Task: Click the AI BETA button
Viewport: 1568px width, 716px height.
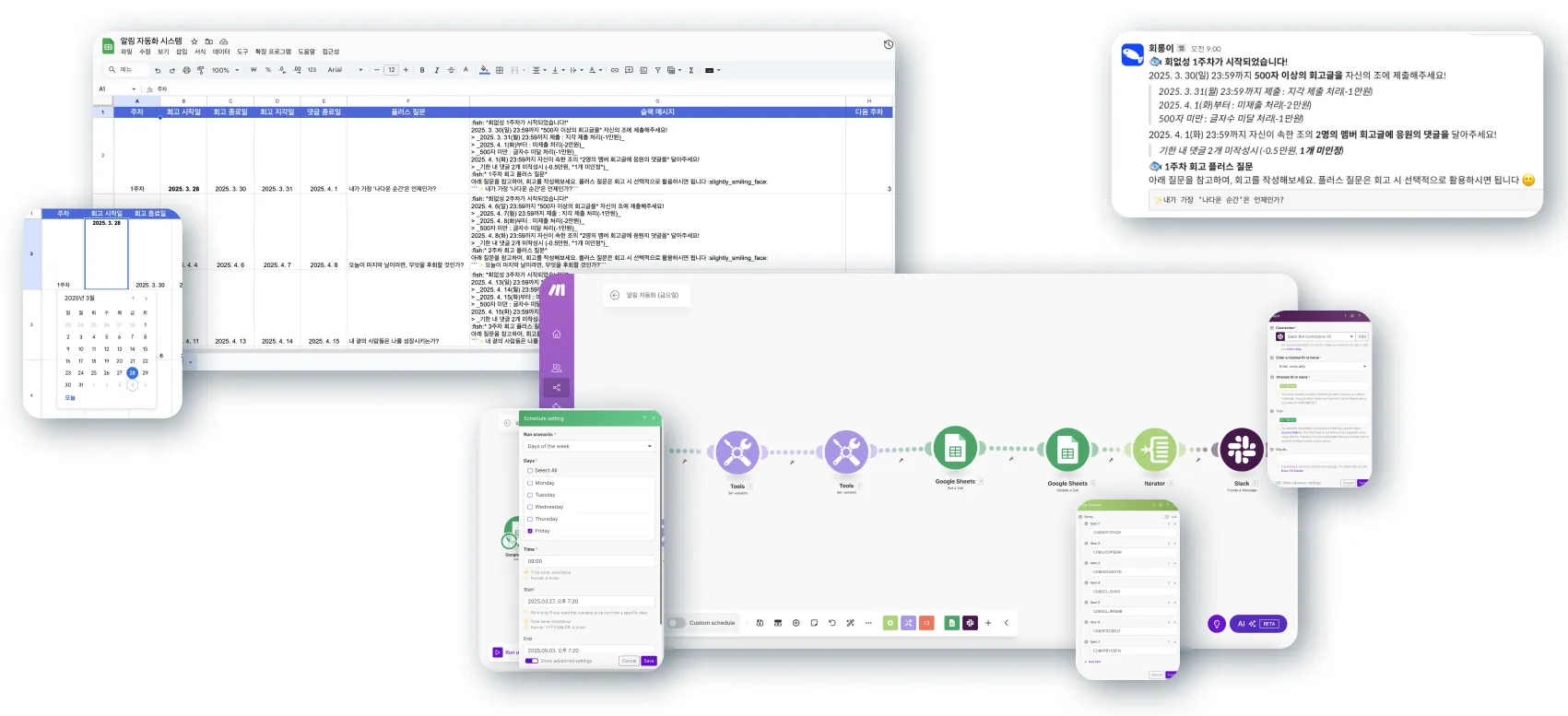Action: pos(1259,624)
